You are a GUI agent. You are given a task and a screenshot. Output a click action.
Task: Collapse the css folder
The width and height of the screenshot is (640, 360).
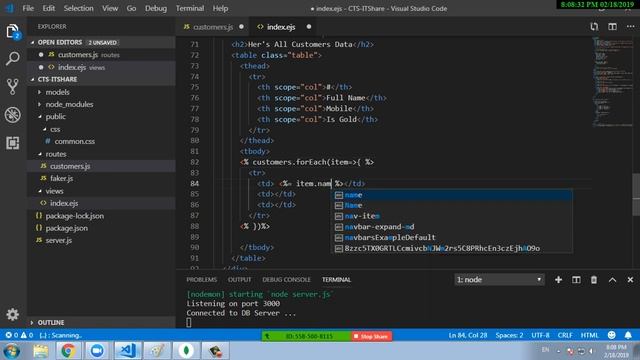(102, 129)
